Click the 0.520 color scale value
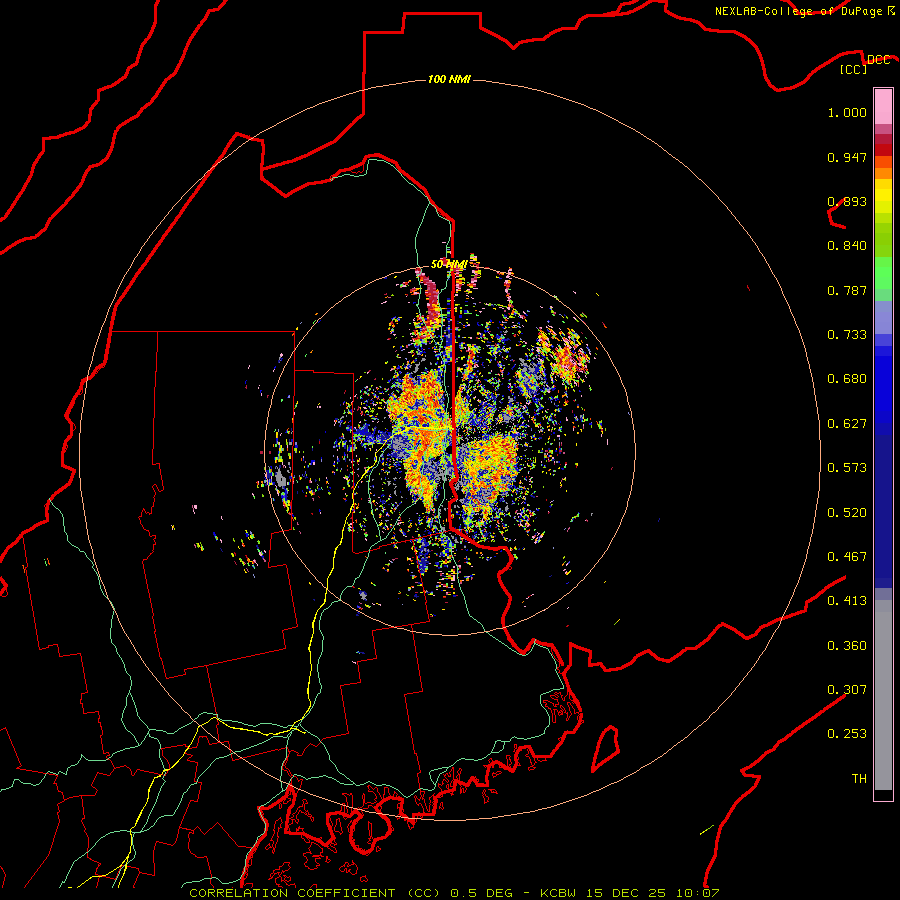 (847, 513)
